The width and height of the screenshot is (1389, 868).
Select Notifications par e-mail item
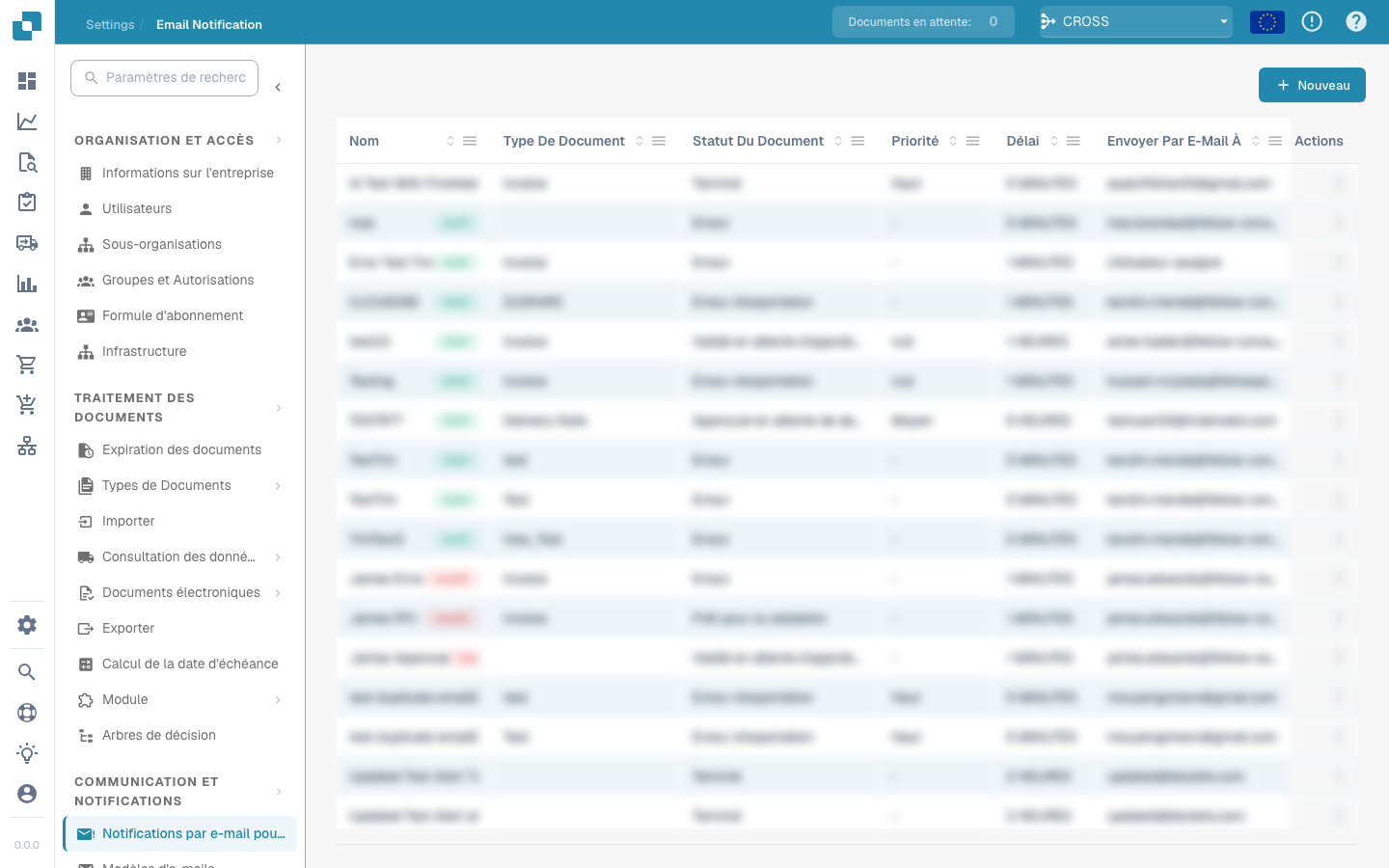[179, 834]
